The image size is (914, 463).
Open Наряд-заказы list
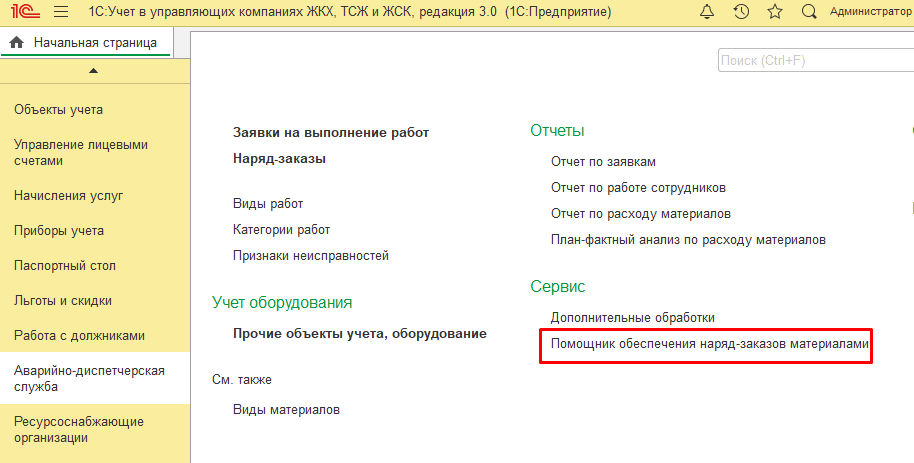279,159
